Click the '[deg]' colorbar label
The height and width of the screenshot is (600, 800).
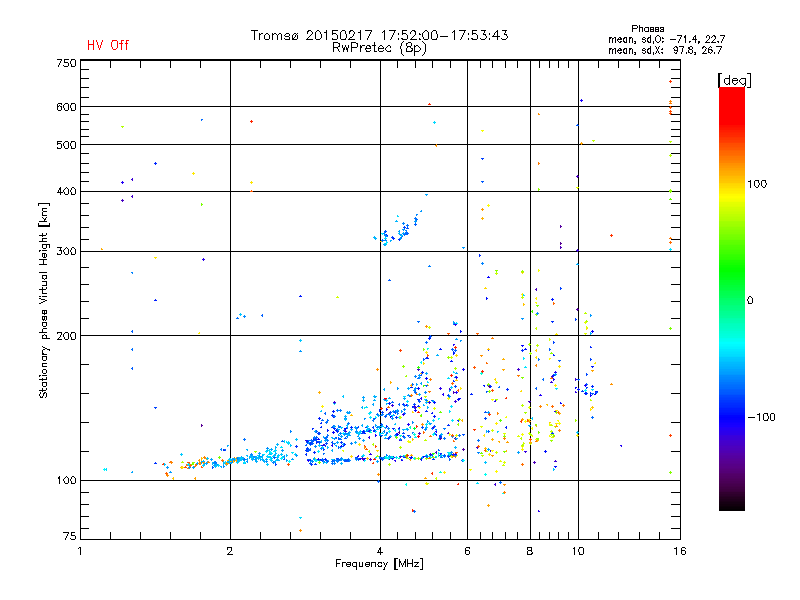point(734,80)
